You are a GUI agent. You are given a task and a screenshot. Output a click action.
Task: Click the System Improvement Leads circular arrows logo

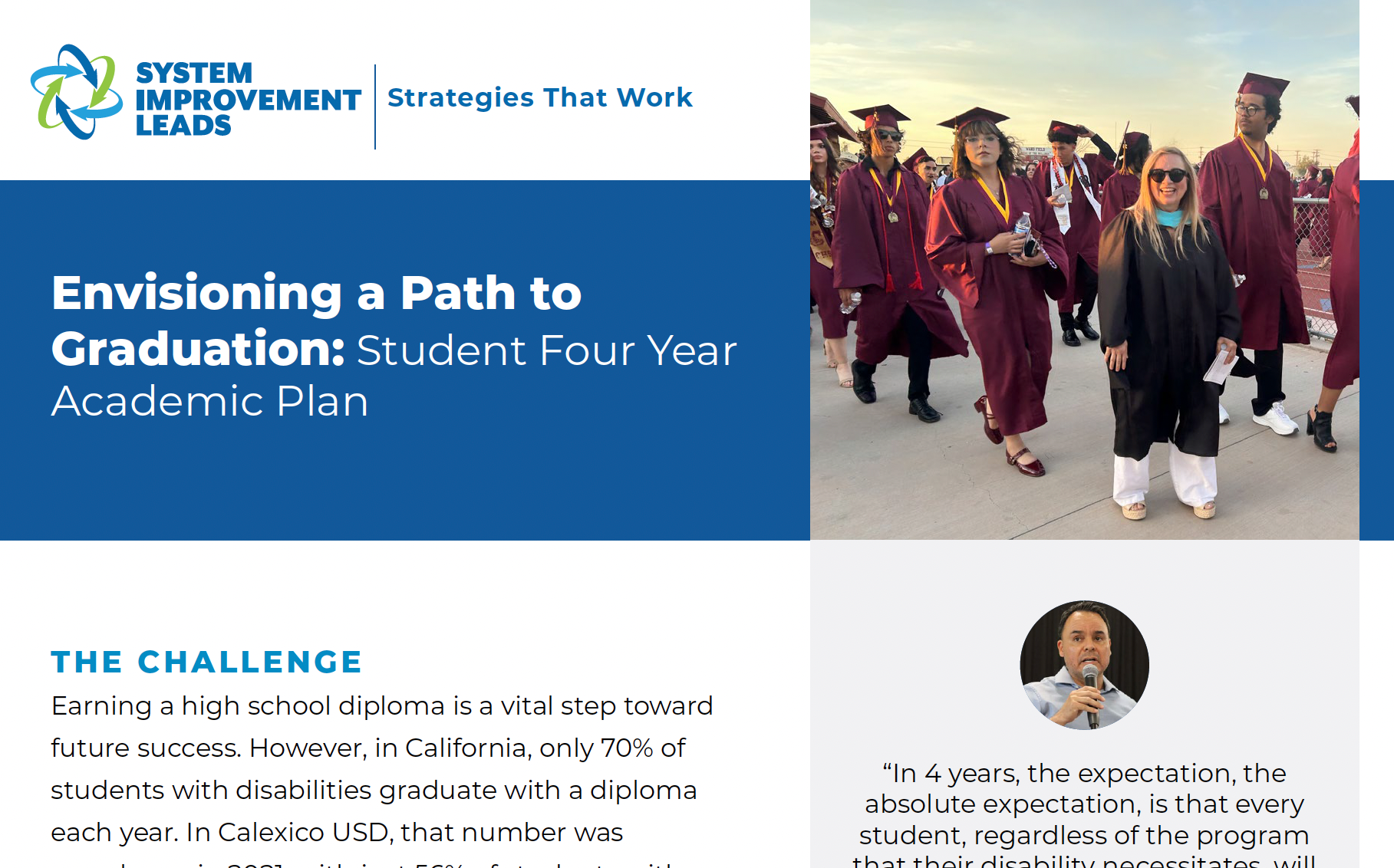pyautogui.click(x=76, y=92)
